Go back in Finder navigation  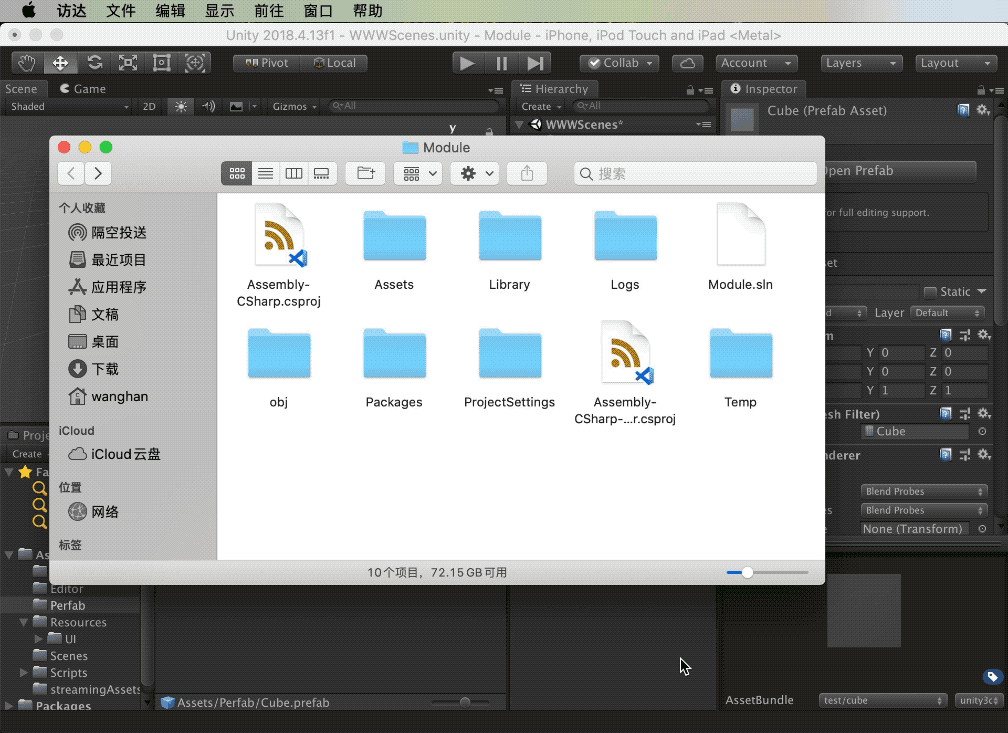pos(71,173)
